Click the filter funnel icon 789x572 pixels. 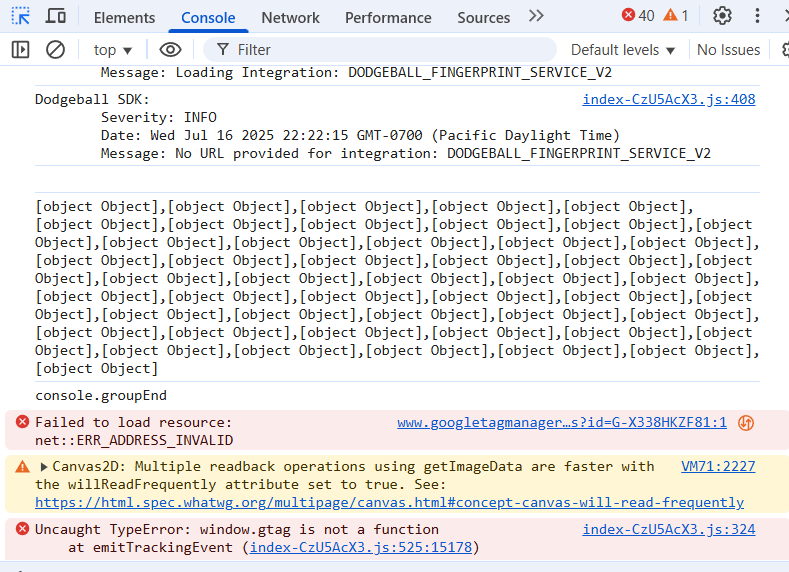[222, 49]
